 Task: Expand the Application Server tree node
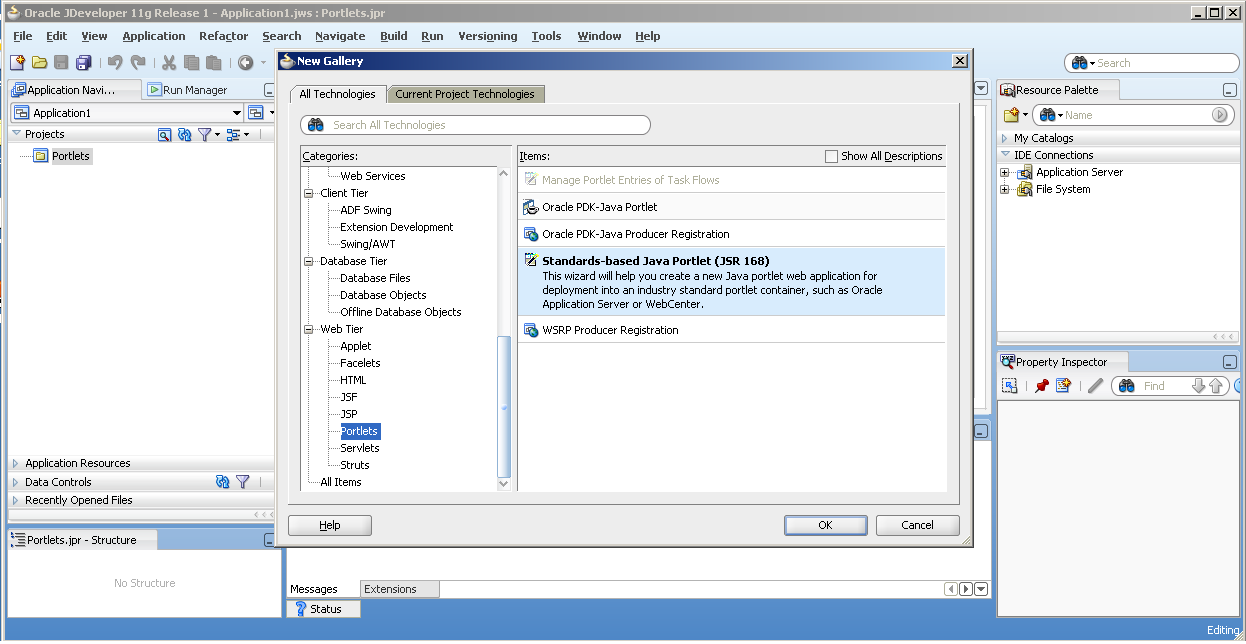pos(1005,172)
